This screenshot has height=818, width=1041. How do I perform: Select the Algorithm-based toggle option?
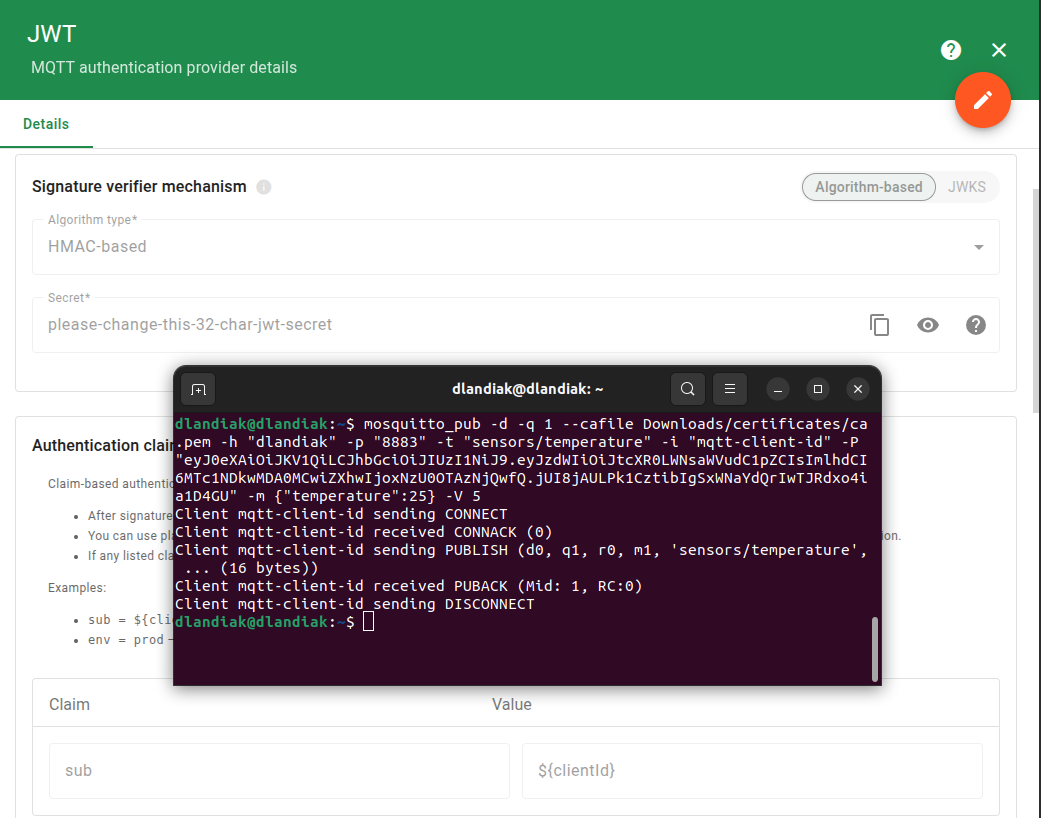[x=868, y=187]
